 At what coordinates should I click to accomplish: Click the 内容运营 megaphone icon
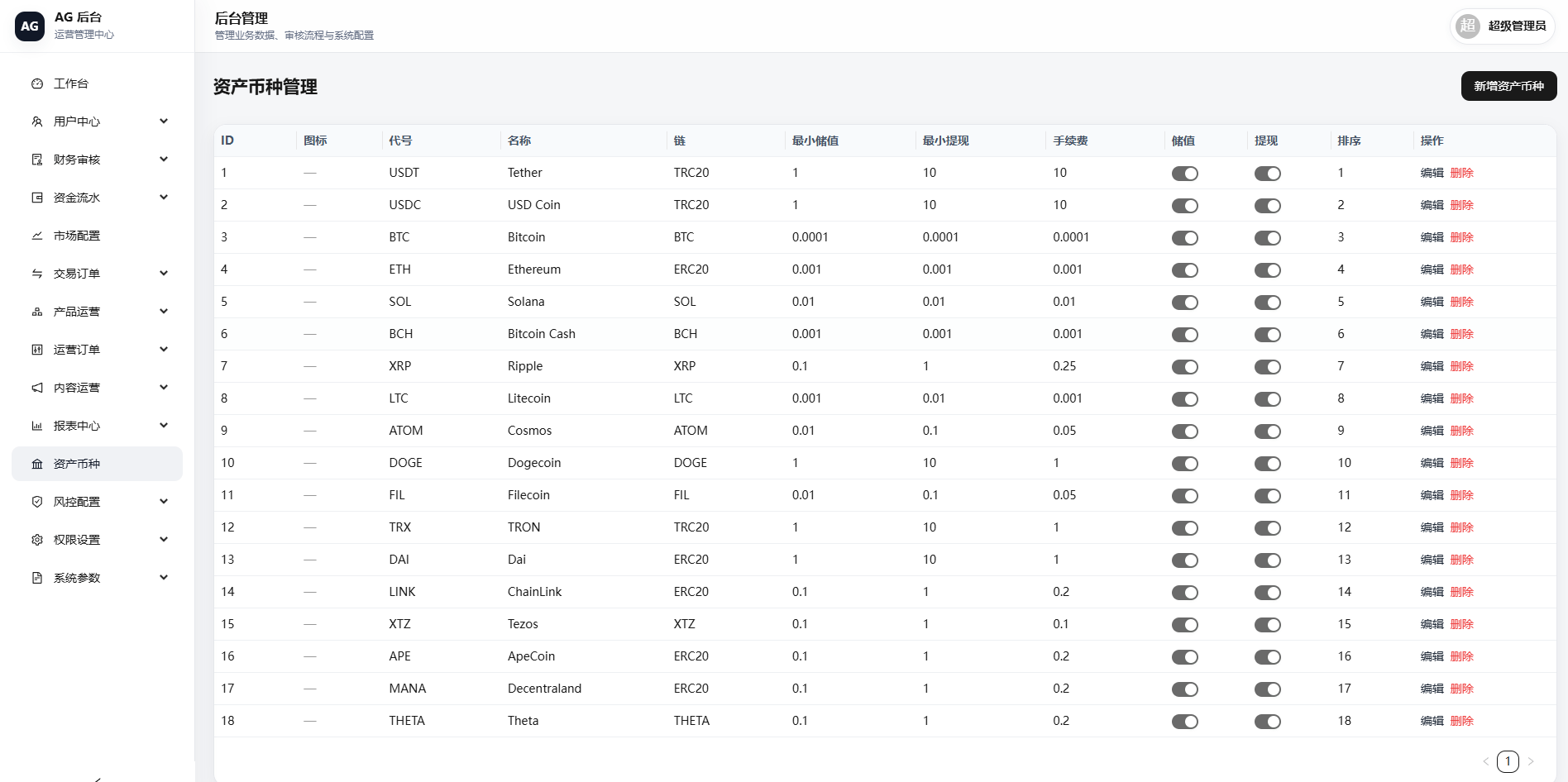37,388
